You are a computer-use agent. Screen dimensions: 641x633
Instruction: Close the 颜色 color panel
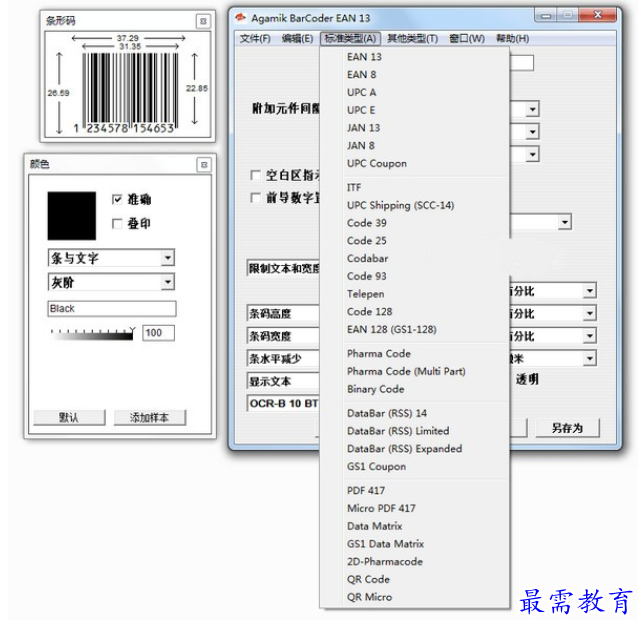click(x=204, y=165)
